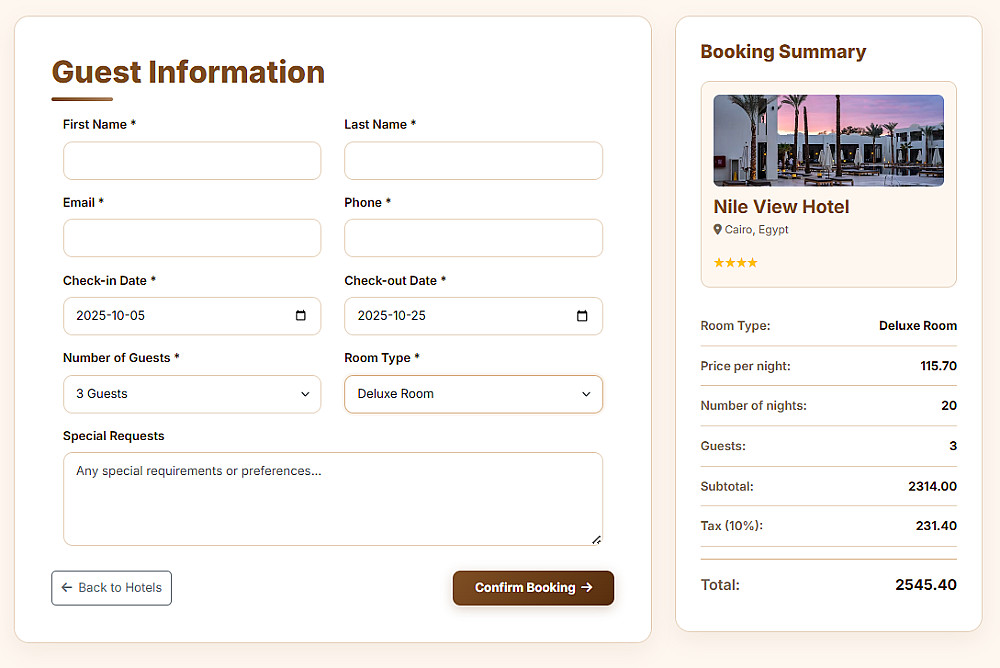1000x668 pixels.
Task: Click the Special Requests text area
Action: pos(332,499)
